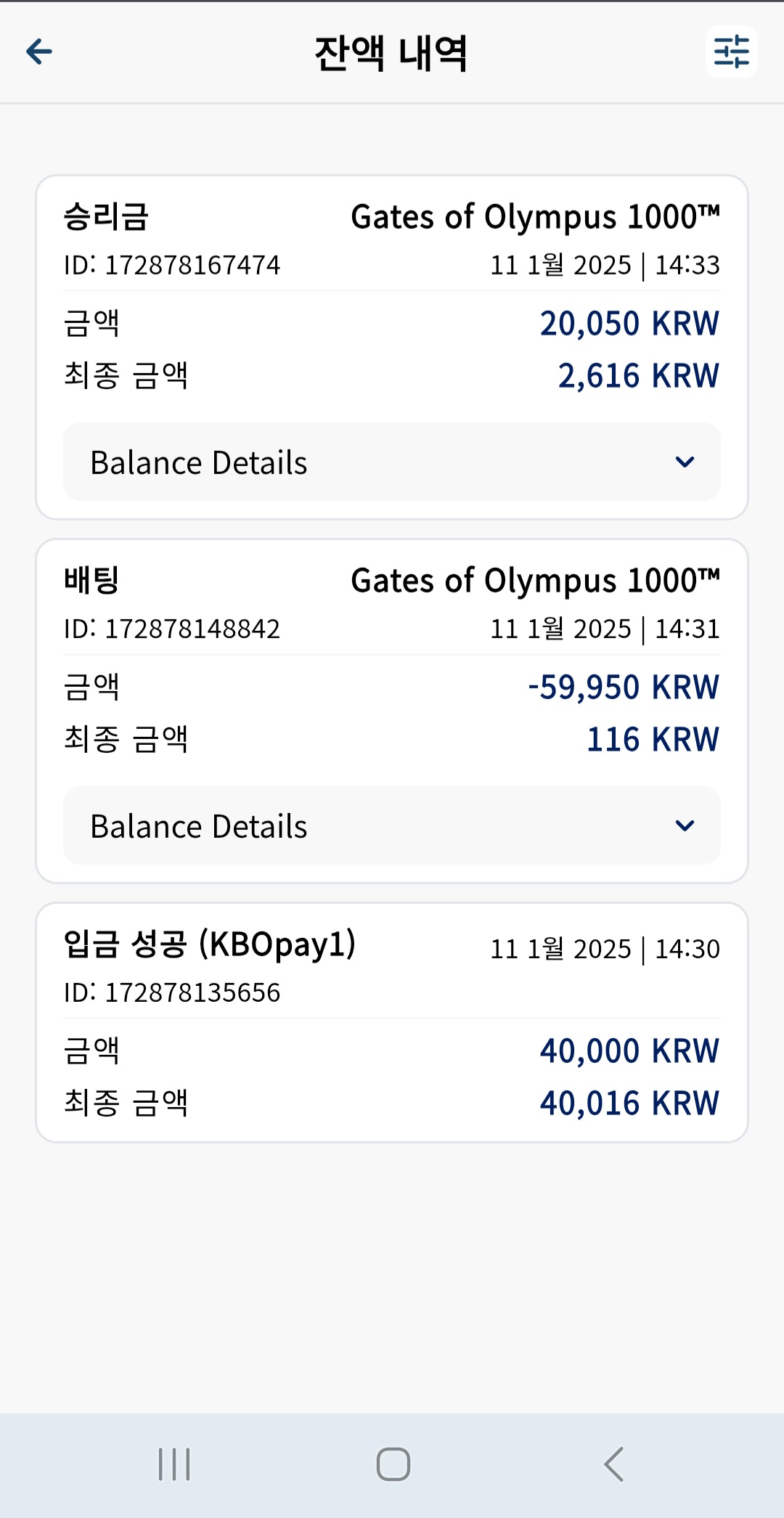
Task: Open the filter settings icon at top right
Action: pyautogui.click(x=731, y=52)
